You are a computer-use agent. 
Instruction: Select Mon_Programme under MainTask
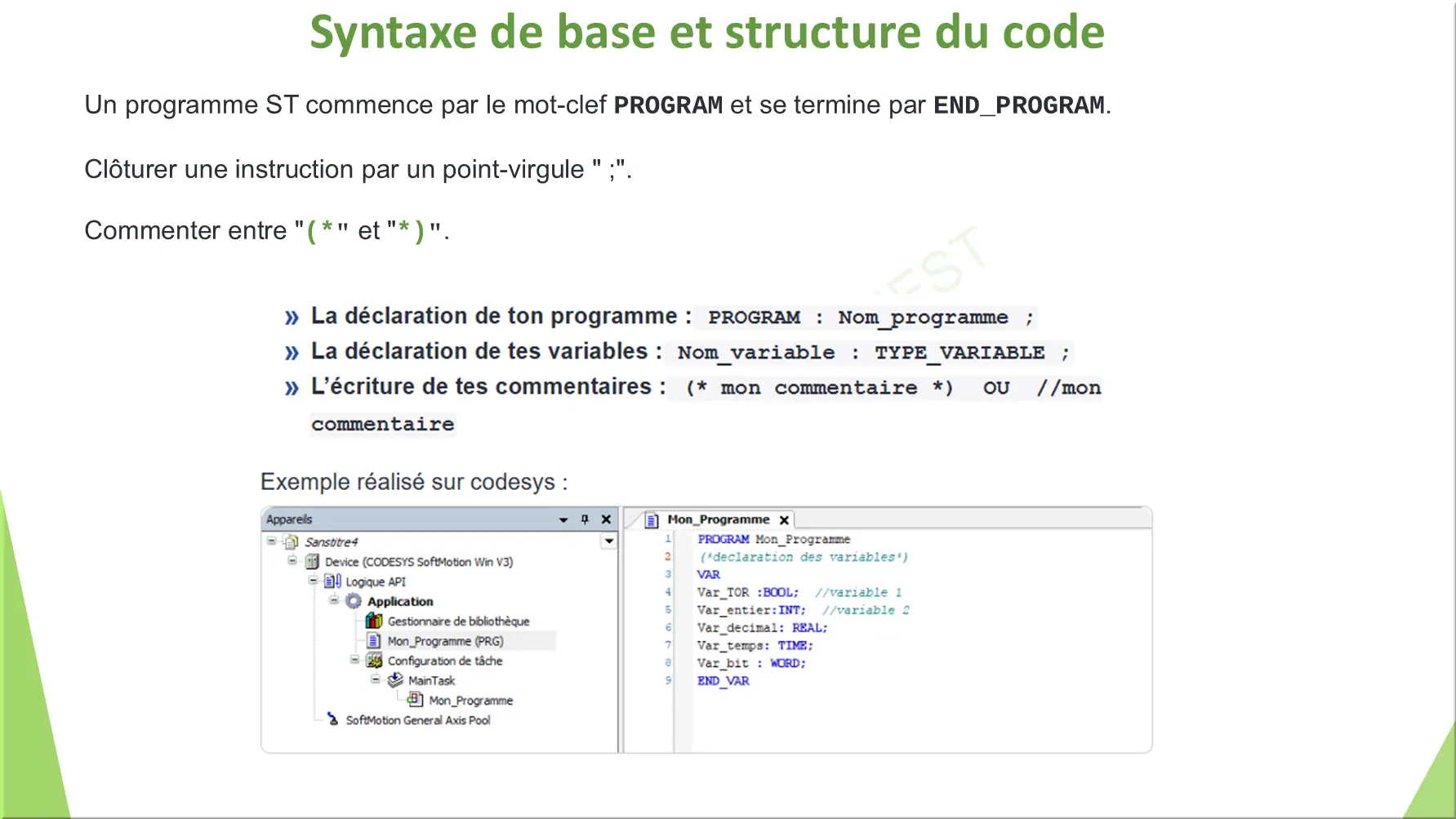coord(470,701)
